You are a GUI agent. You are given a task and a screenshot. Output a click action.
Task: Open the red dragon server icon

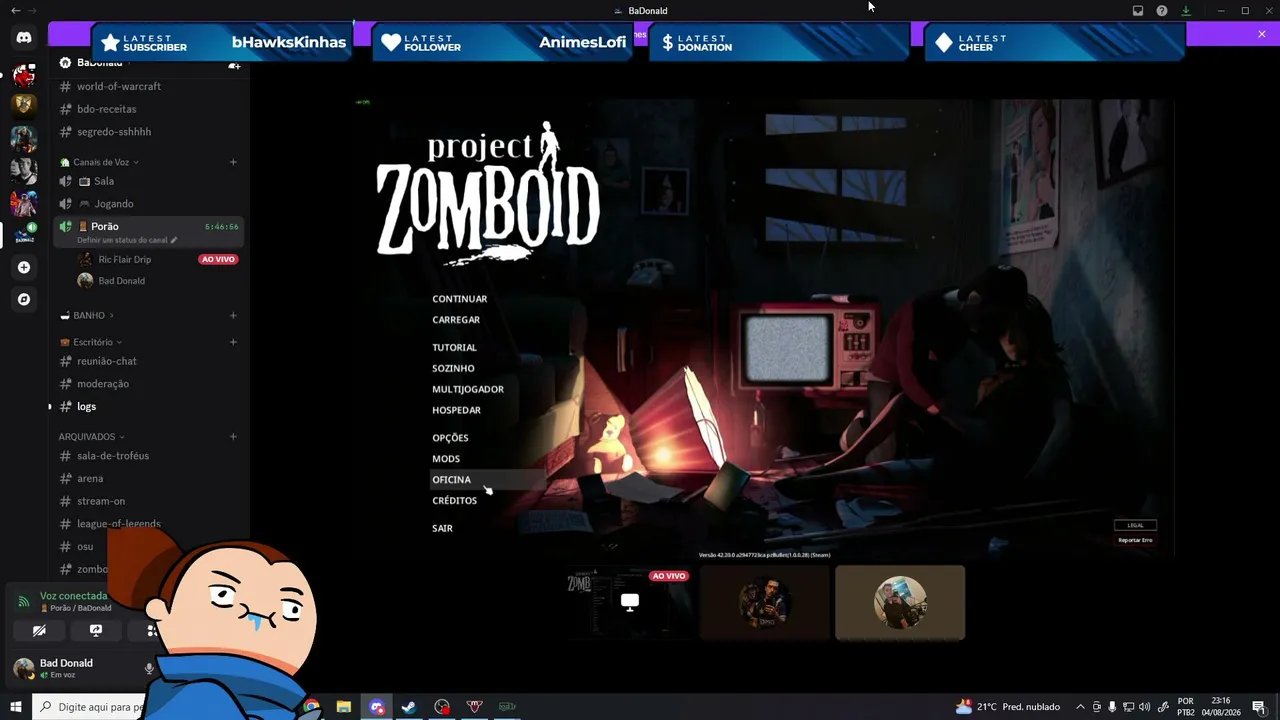24,75
